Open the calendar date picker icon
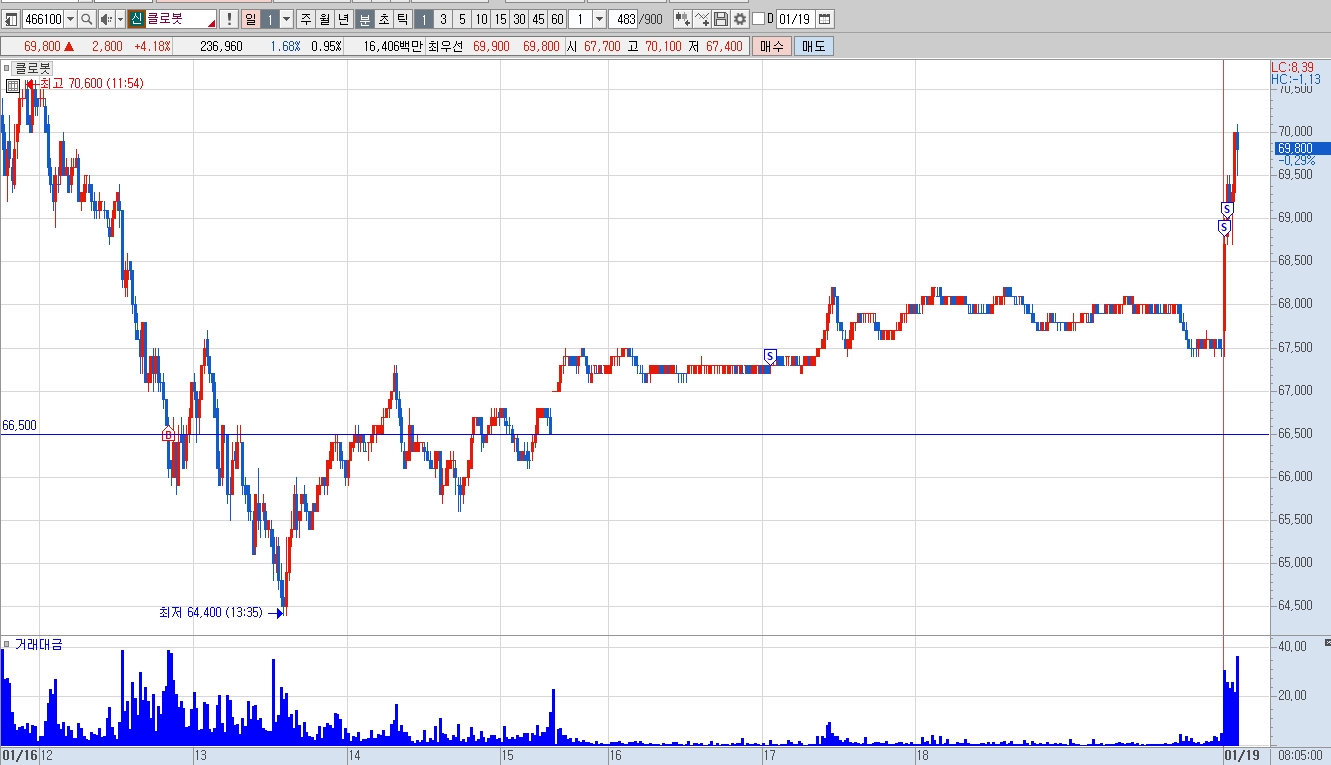This screenshot has width=1331, height=765. point(824,19)
